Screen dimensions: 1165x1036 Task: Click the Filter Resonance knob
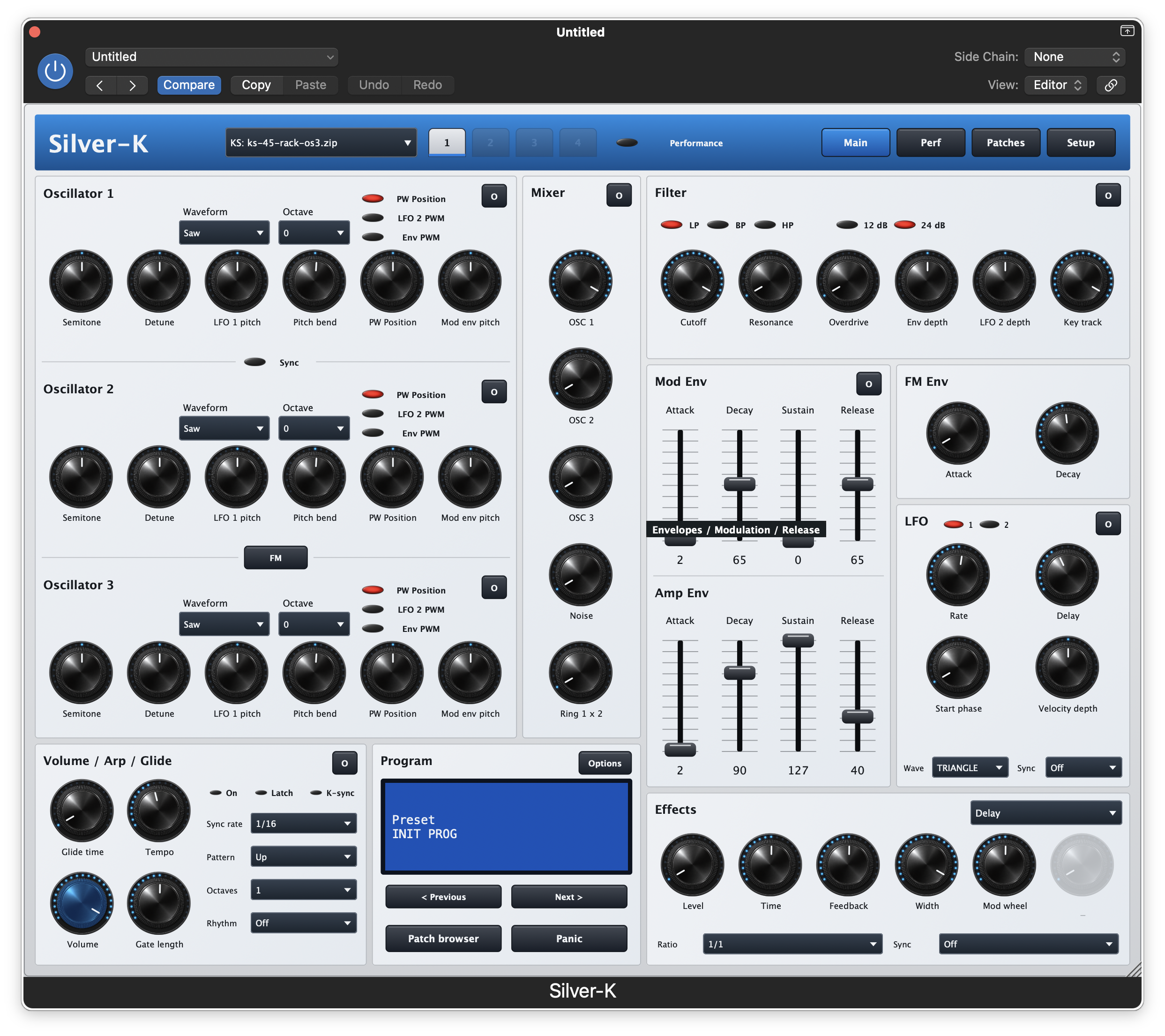pos(770,281)
